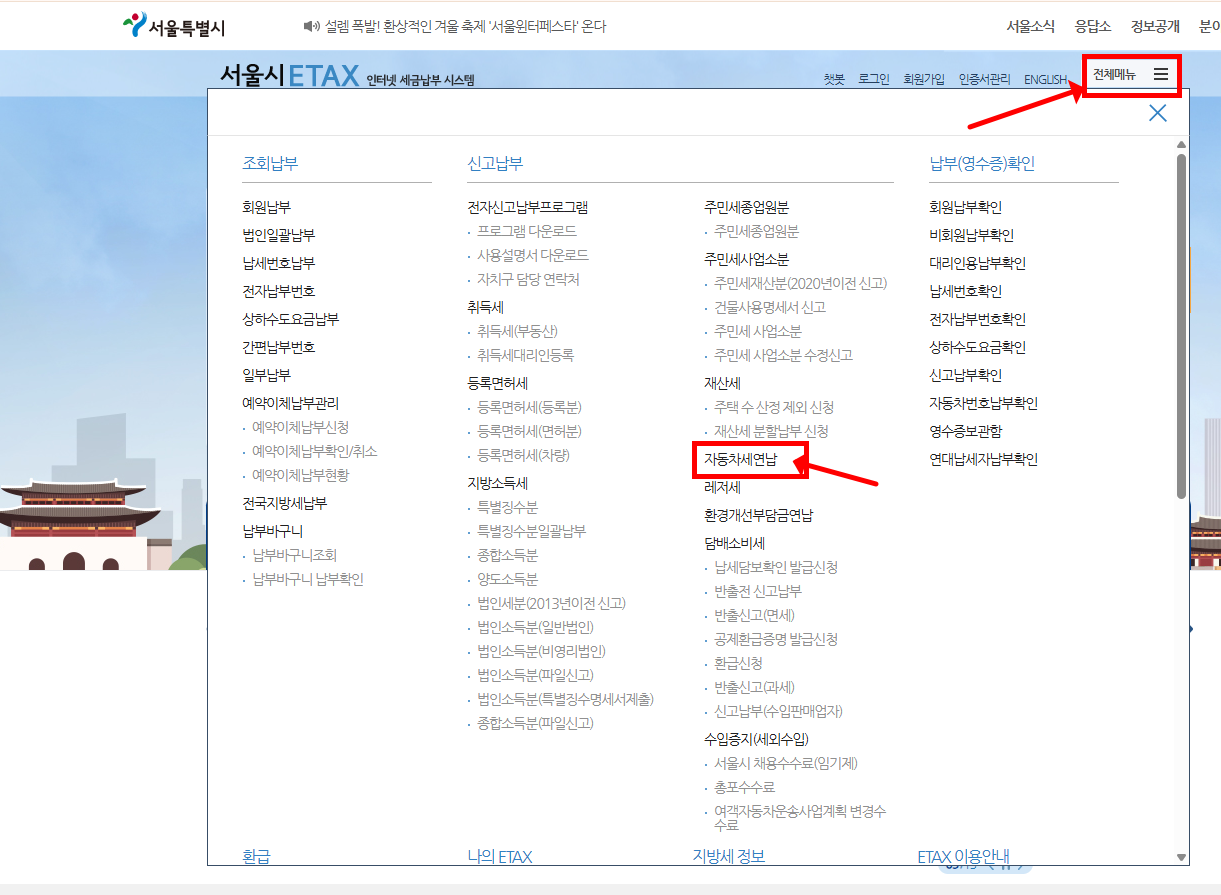The width and height of the screenshot is (1221, 895).
Task: Open 등록면허세(차량)
Action: pyautogui.click(x=523, y=455)
